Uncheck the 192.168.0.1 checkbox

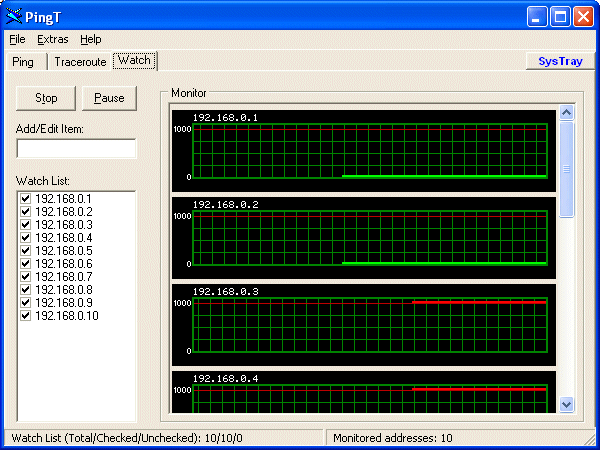click(x=25, y=199)
